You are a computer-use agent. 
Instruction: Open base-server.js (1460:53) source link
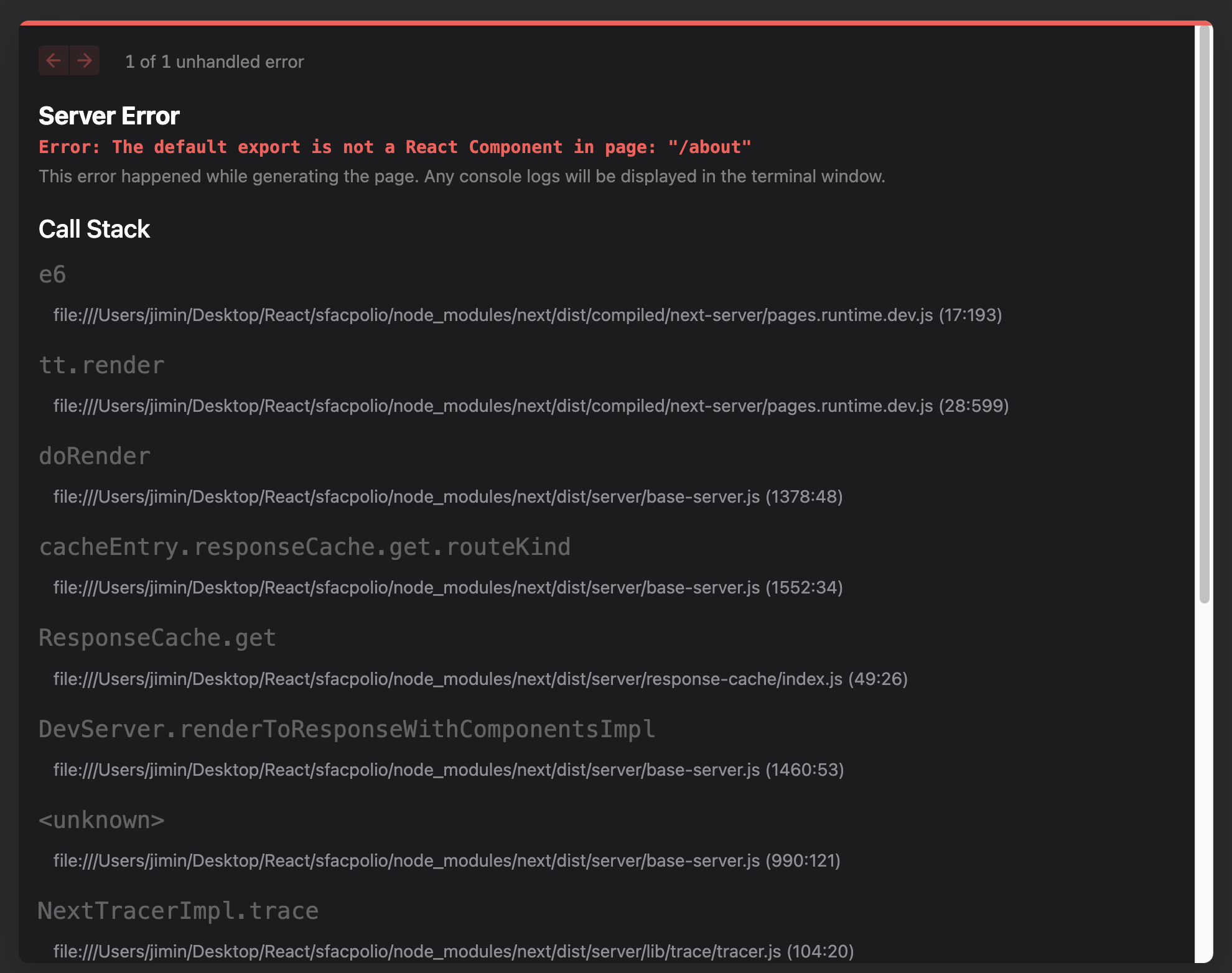448,770
